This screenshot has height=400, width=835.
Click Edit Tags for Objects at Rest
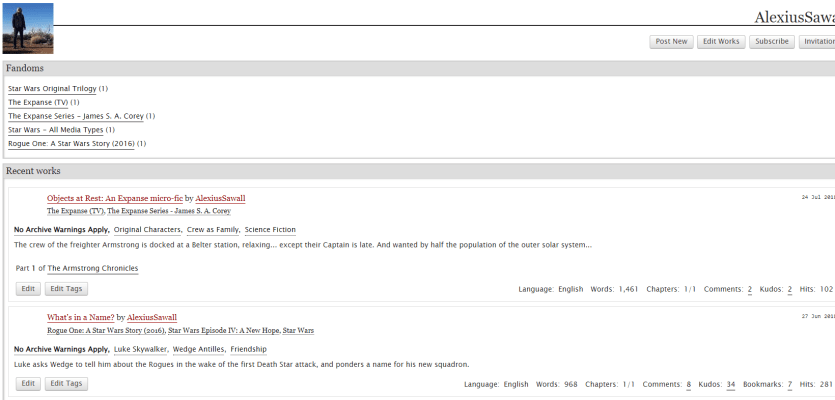66,289
